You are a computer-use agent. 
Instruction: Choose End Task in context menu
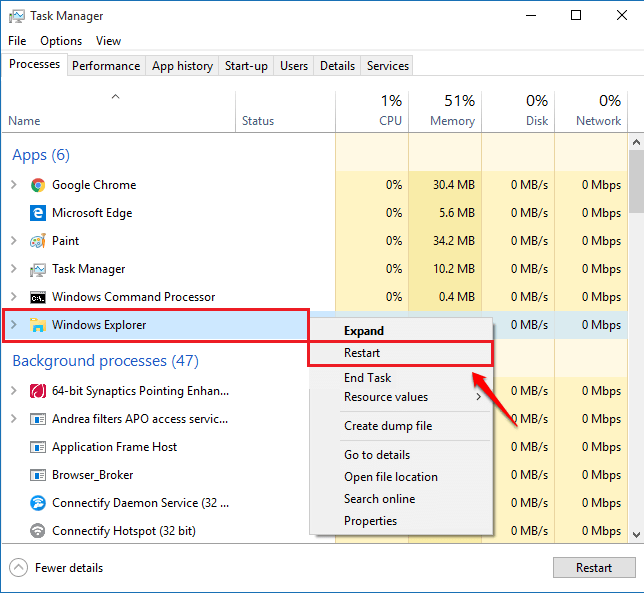pyautogui.click(x=401, y=378)
